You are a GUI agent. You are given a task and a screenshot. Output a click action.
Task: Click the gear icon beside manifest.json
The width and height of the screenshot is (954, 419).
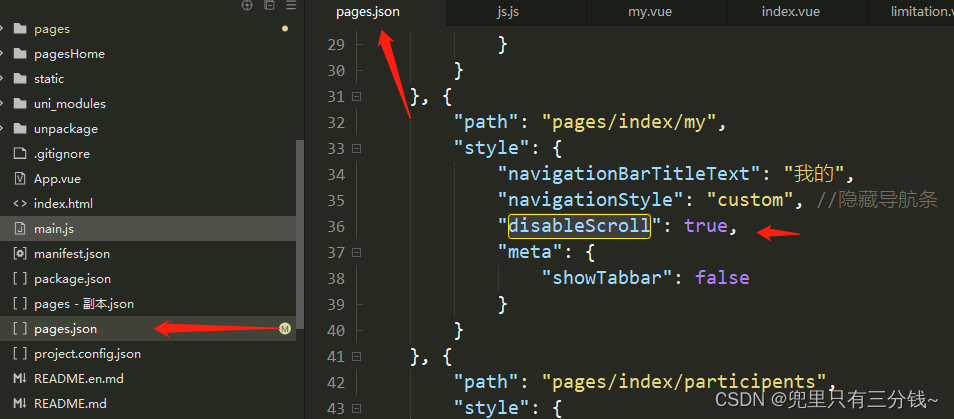coord(20,254)
